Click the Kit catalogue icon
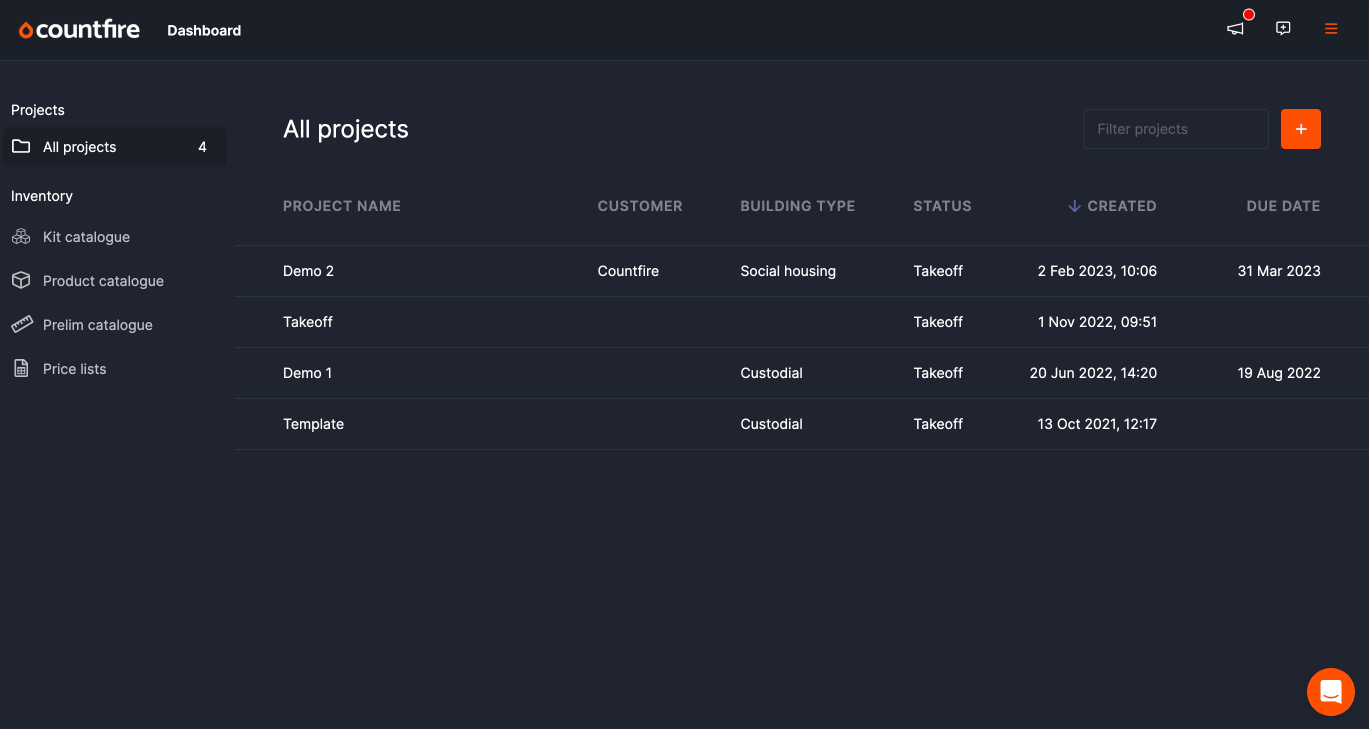 coord(20,237)
